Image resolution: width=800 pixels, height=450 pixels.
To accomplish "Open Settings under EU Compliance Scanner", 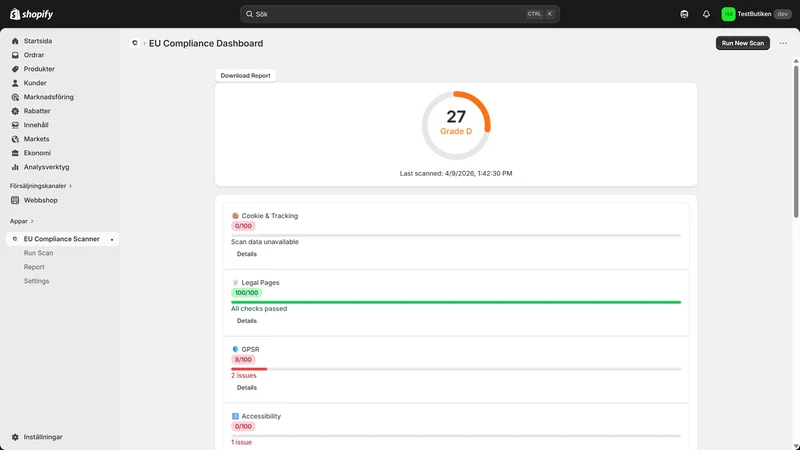I will [36, 281].
